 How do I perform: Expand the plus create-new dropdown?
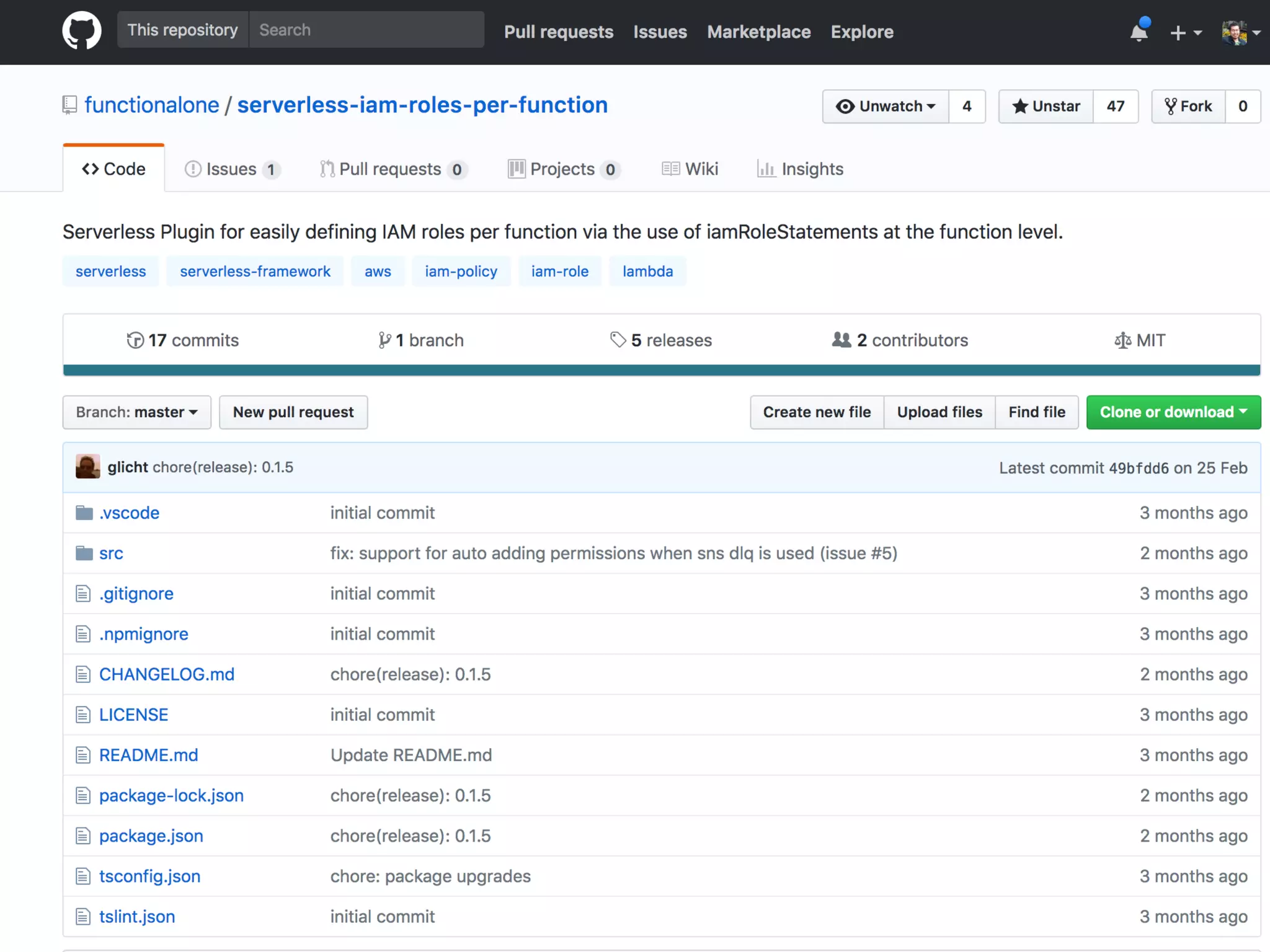tap(1185, 32)
